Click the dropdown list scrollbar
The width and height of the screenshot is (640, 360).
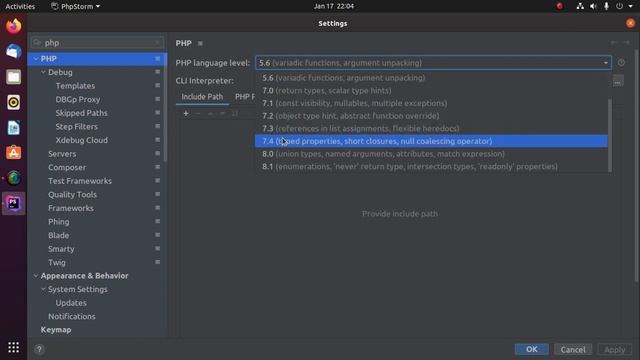(610, 135)
